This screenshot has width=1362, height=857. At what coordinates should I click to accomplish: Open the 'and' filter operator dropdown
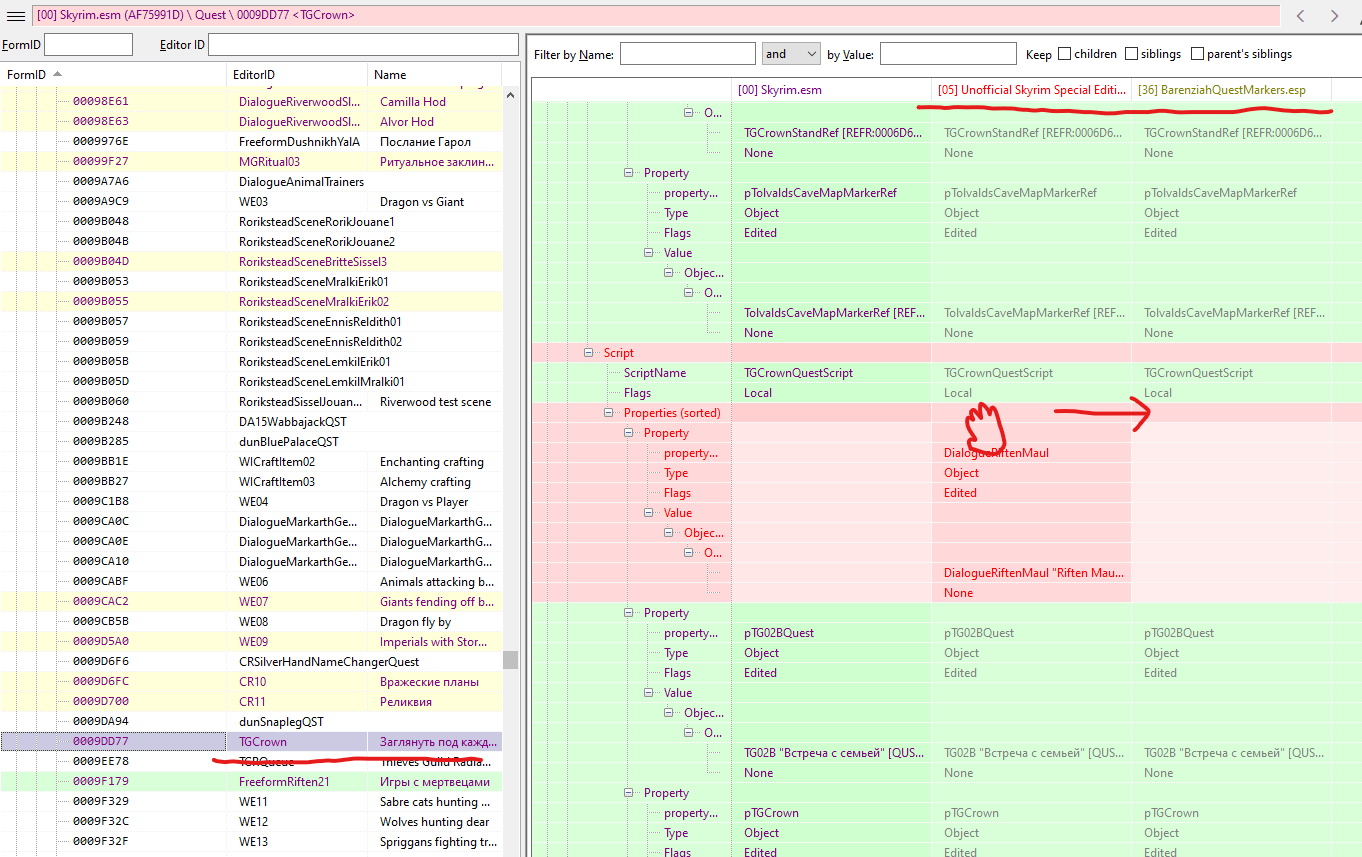click(790, 54)
